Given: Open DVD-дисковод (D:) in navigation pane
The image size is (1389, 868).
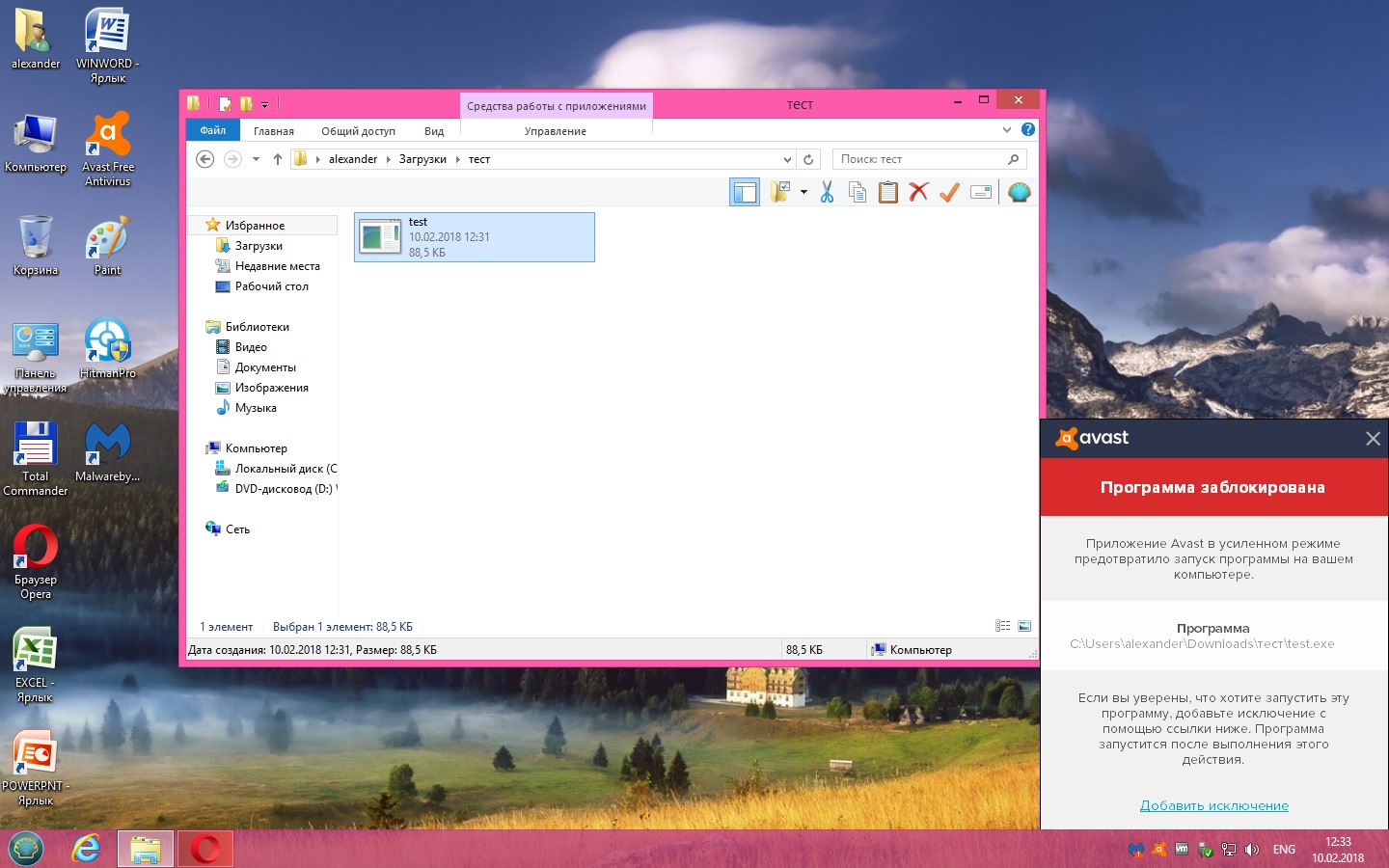Looking at the screenshot, I should (286, 489).
